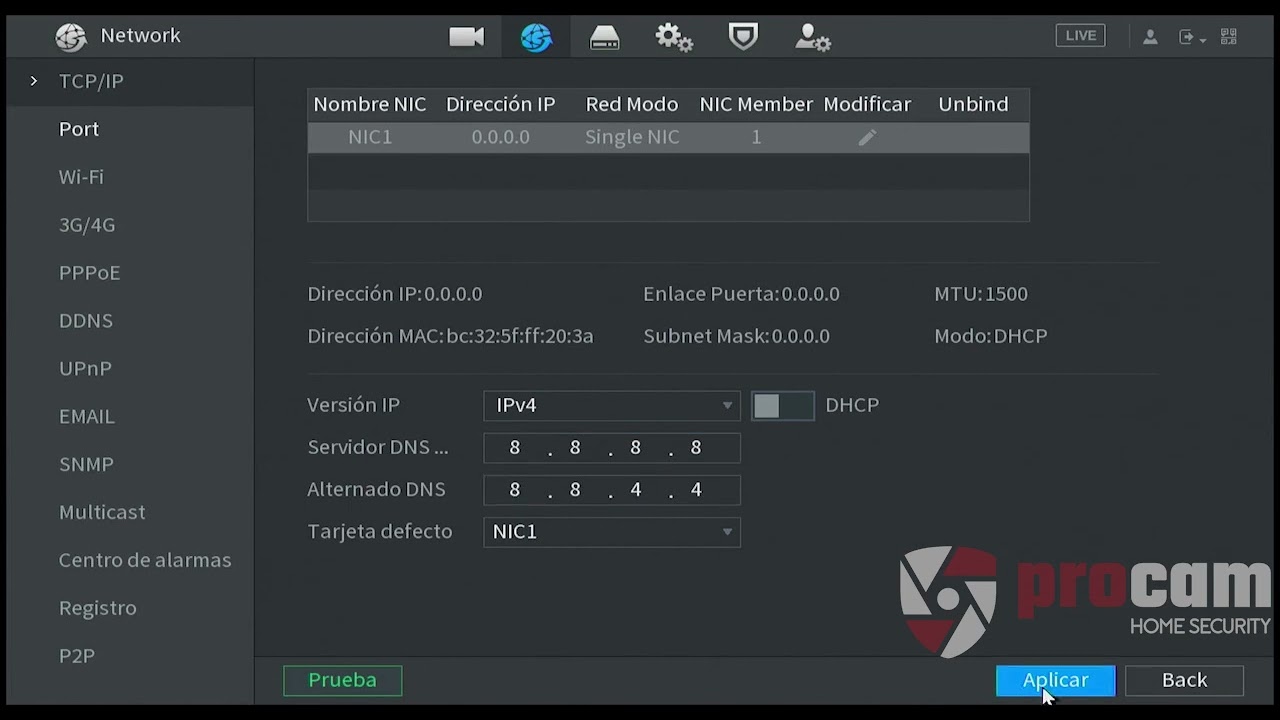Click the Dirección IP column header

click(x=500, y=104)
